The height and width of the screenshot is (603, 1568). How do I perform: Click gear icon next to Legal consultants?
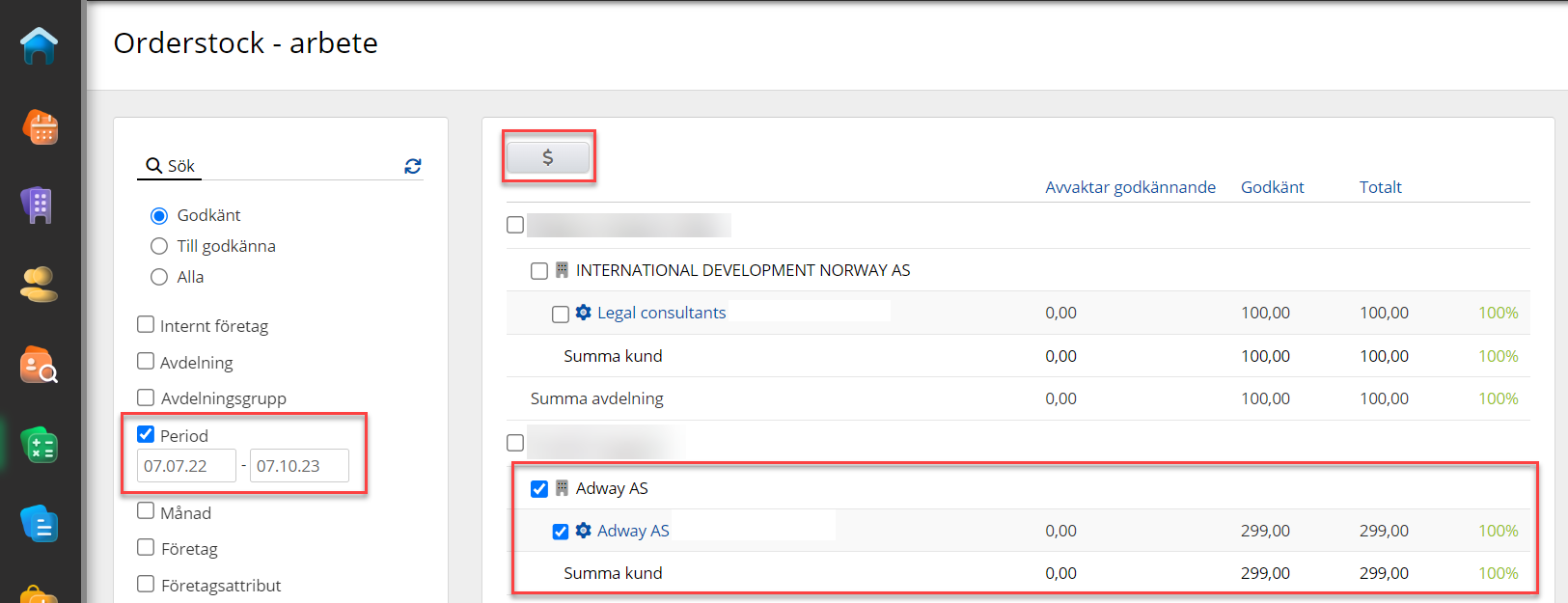coord(584,313)
